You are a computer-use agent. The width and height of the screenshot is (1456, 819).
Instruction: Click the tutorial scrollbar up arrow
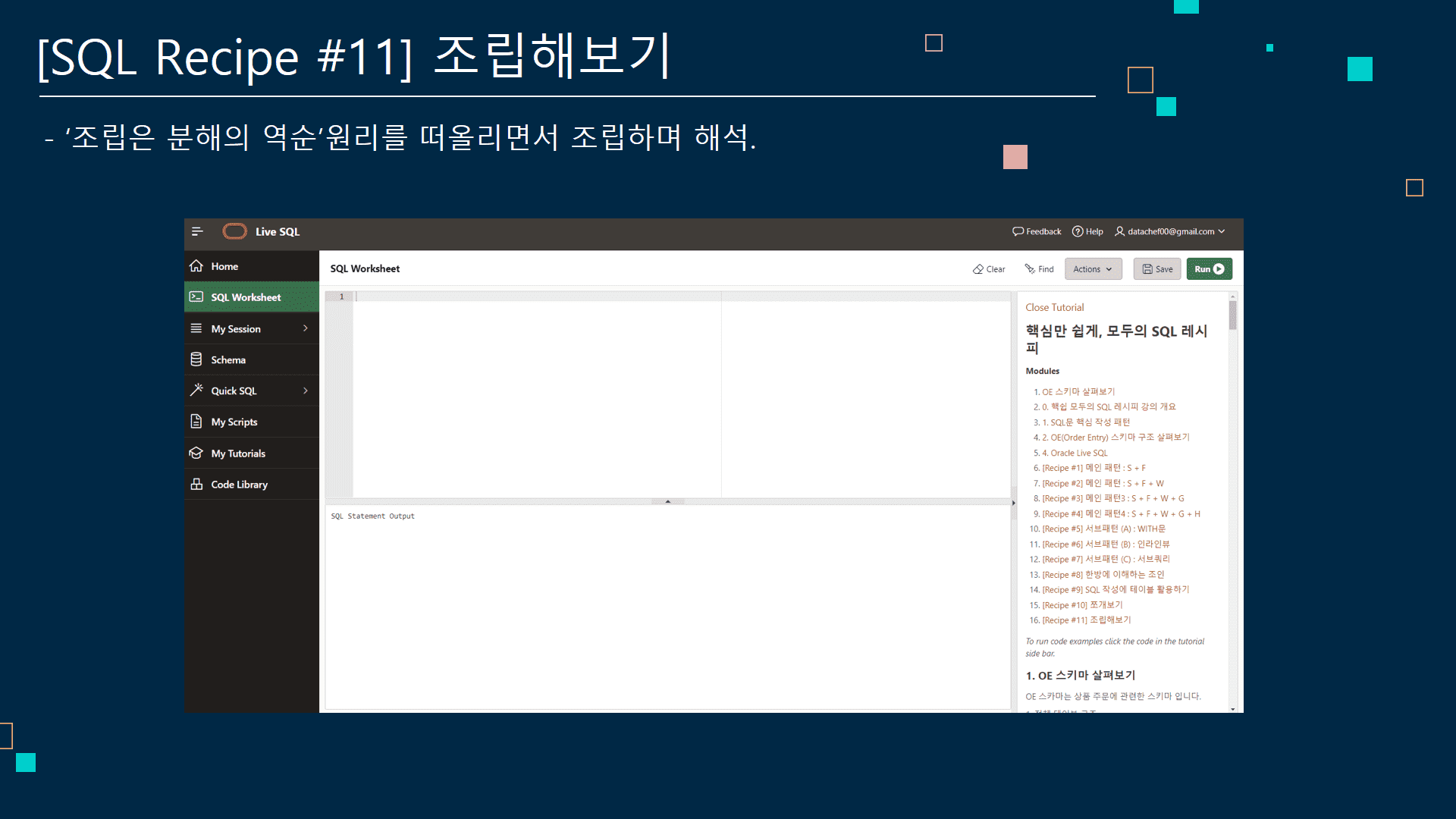click(1232, 296)
